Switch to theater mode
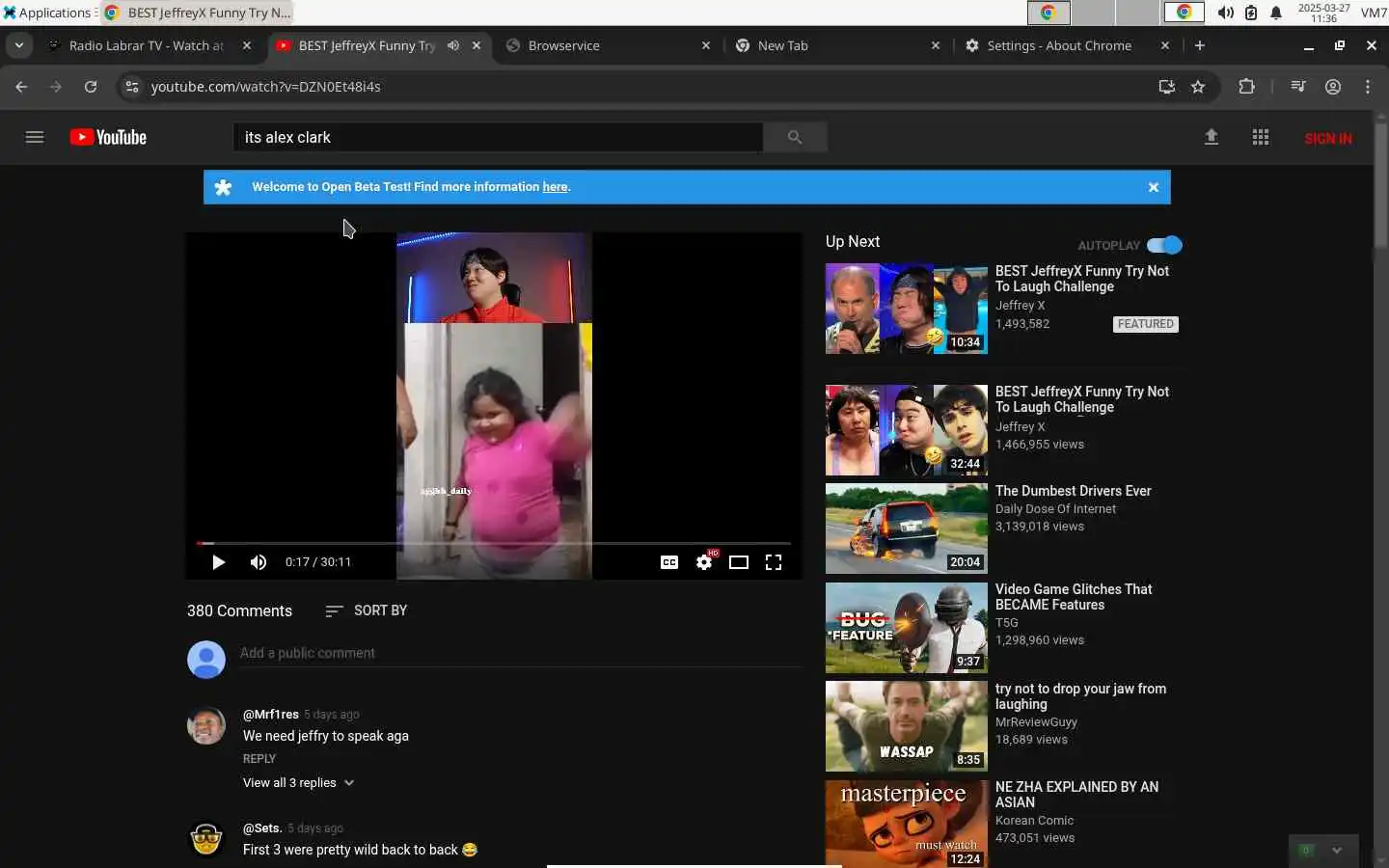The image size is (1389, 868). (739, 562)
